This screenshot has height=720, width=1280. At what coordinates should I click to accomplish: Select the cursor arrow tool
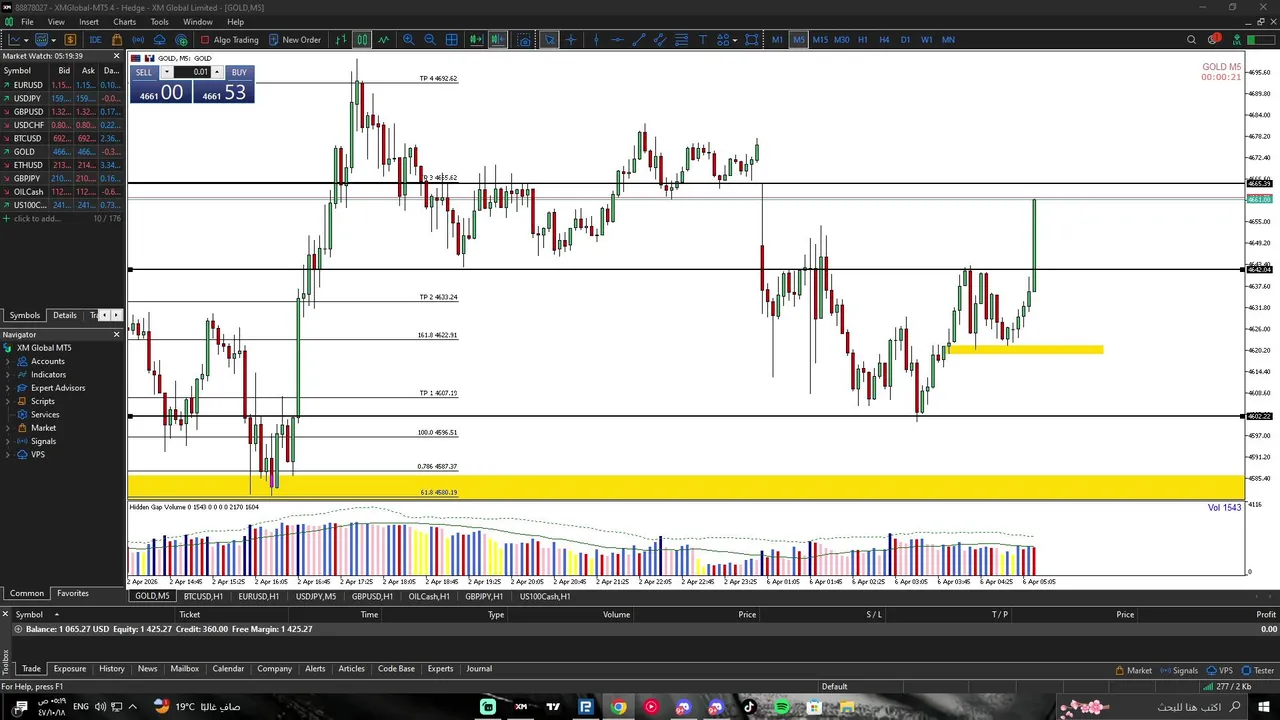pyautogui.click(x=549, y=40)
